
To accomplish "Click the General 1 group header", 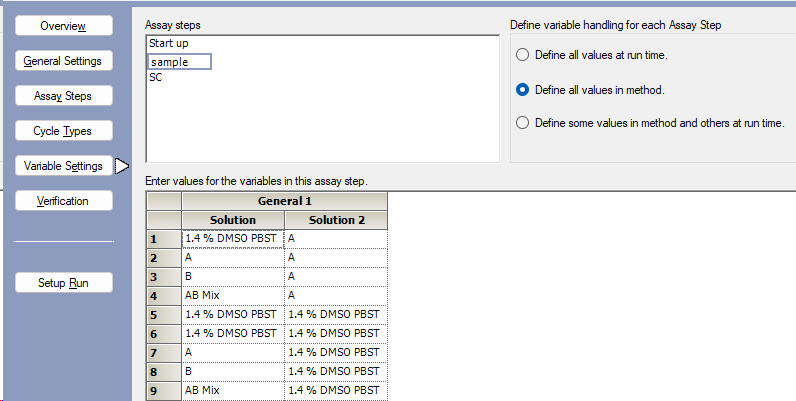I will click(x=284, y=201).
